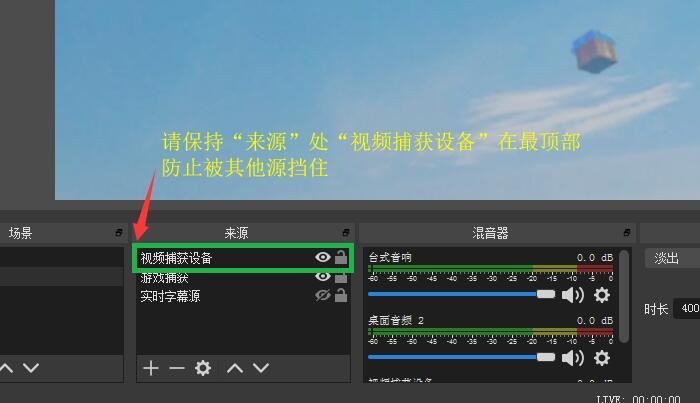Toggle visibility of 游戏捕获 source
The height and width of the screenshot is (403, 700).
coord(323,277)
